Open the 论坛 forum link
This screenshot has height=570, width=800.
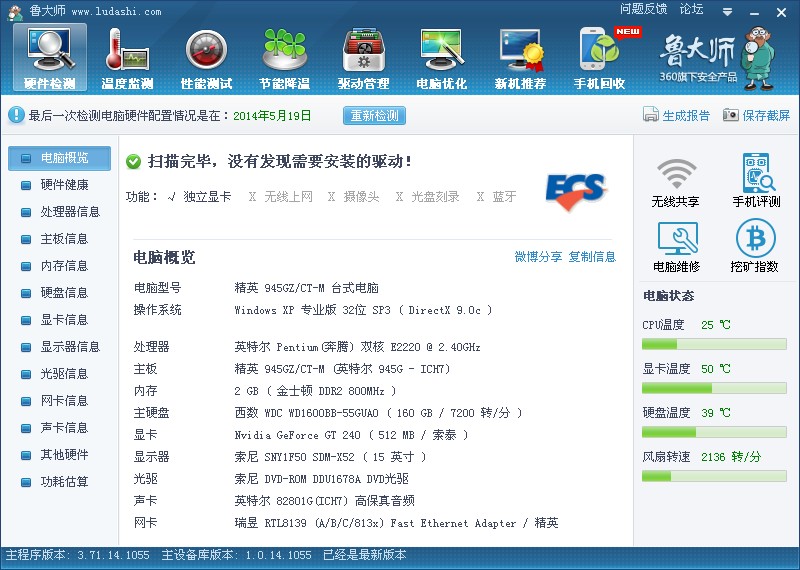[x=691, y=9]
